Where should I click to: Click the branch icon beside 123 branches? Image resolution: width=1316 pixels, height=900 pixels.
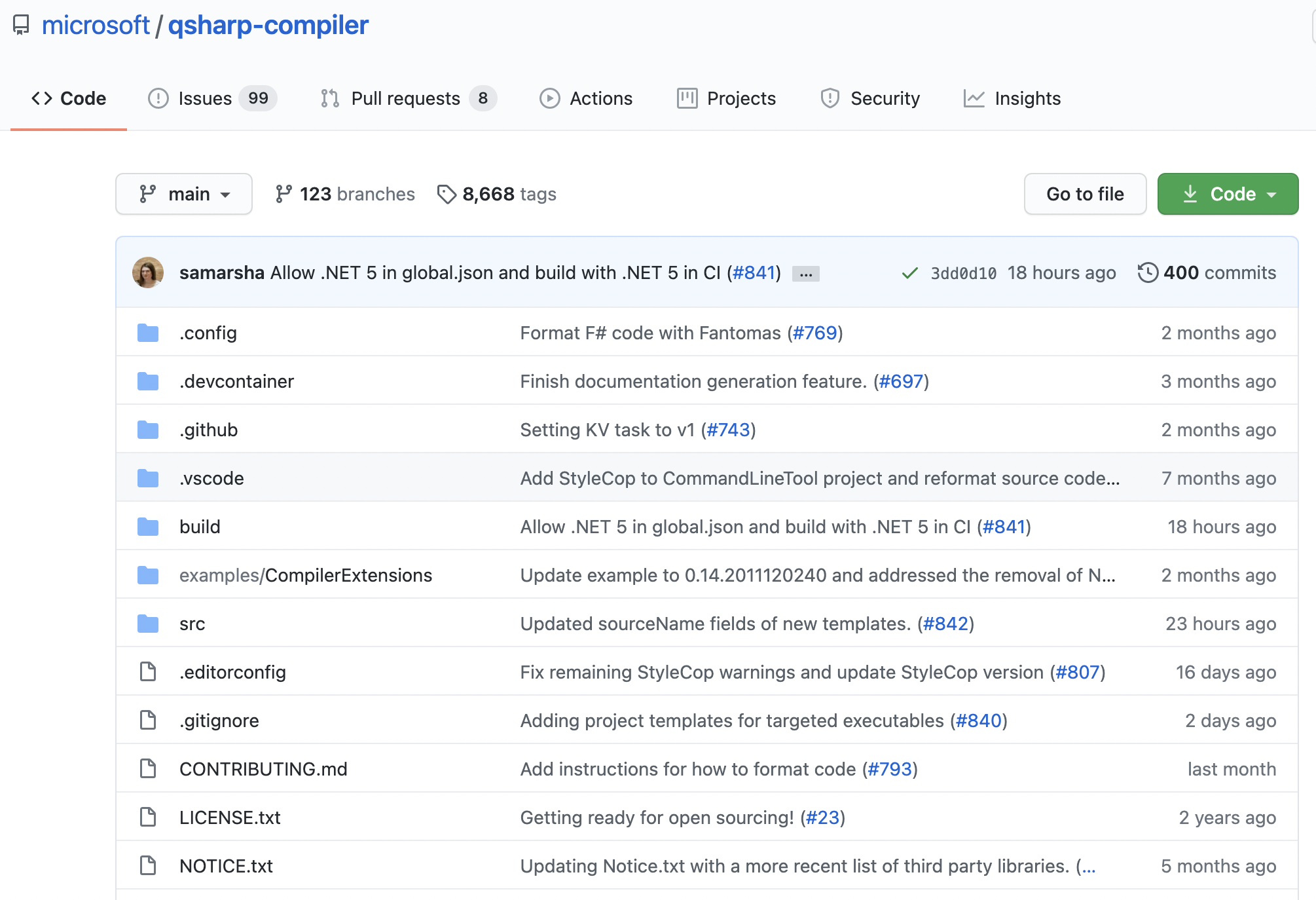[x=283, y=194]
